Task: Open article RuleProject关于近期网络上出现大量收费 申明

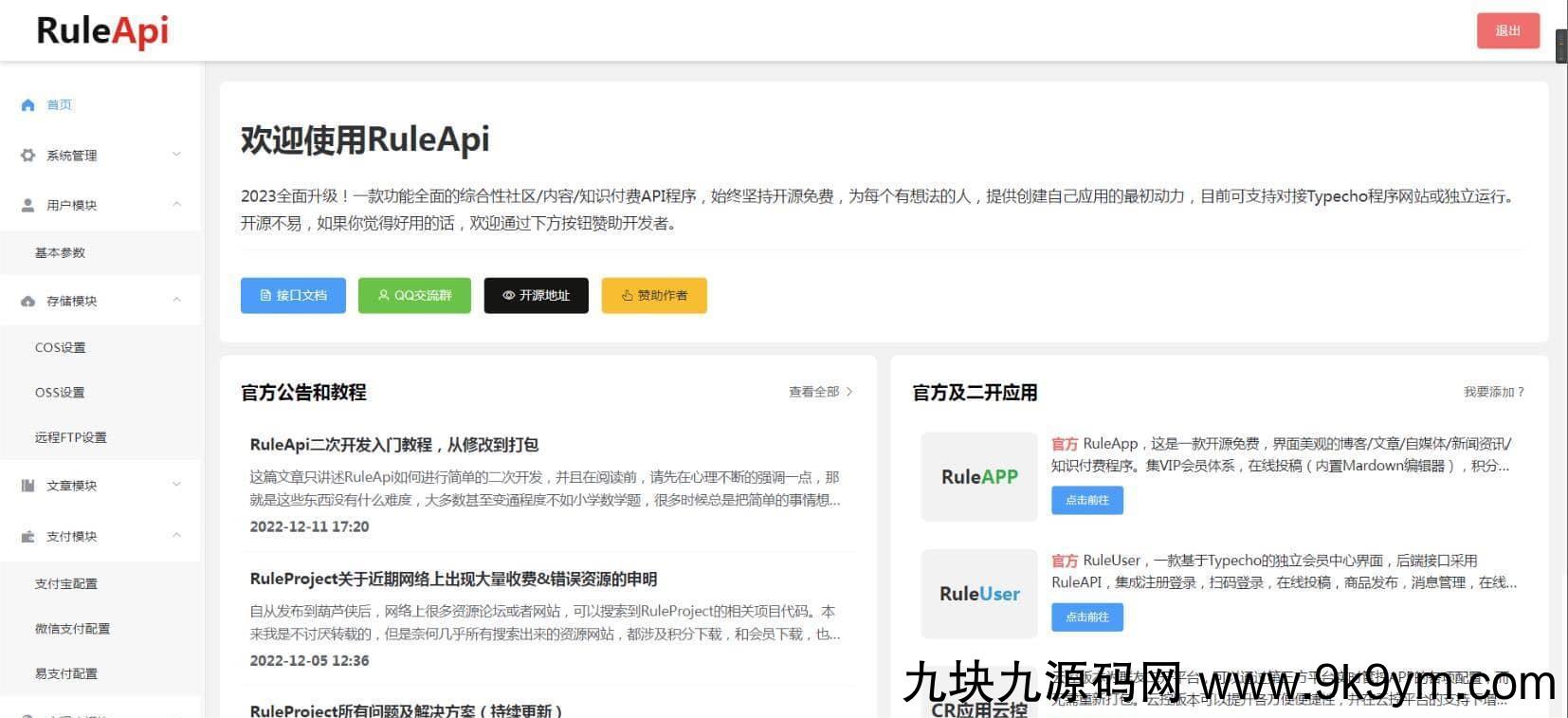Action: tap(453, 580)
